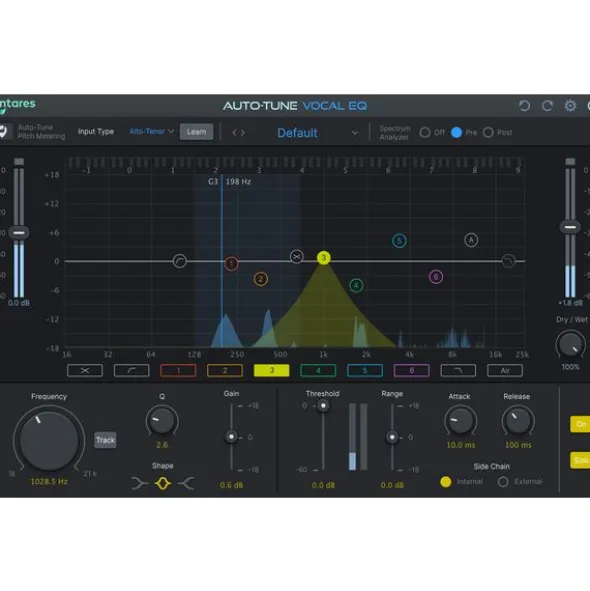Click the input level fader handle

click(x=18, y=233)
